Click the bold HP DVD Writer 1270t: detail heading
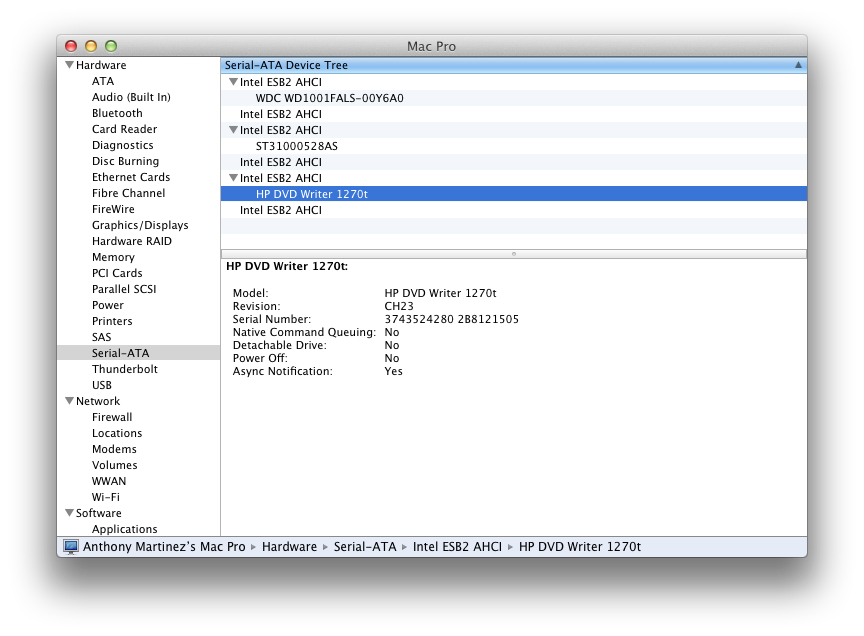 pyautogui.click(x=287, y=266)
